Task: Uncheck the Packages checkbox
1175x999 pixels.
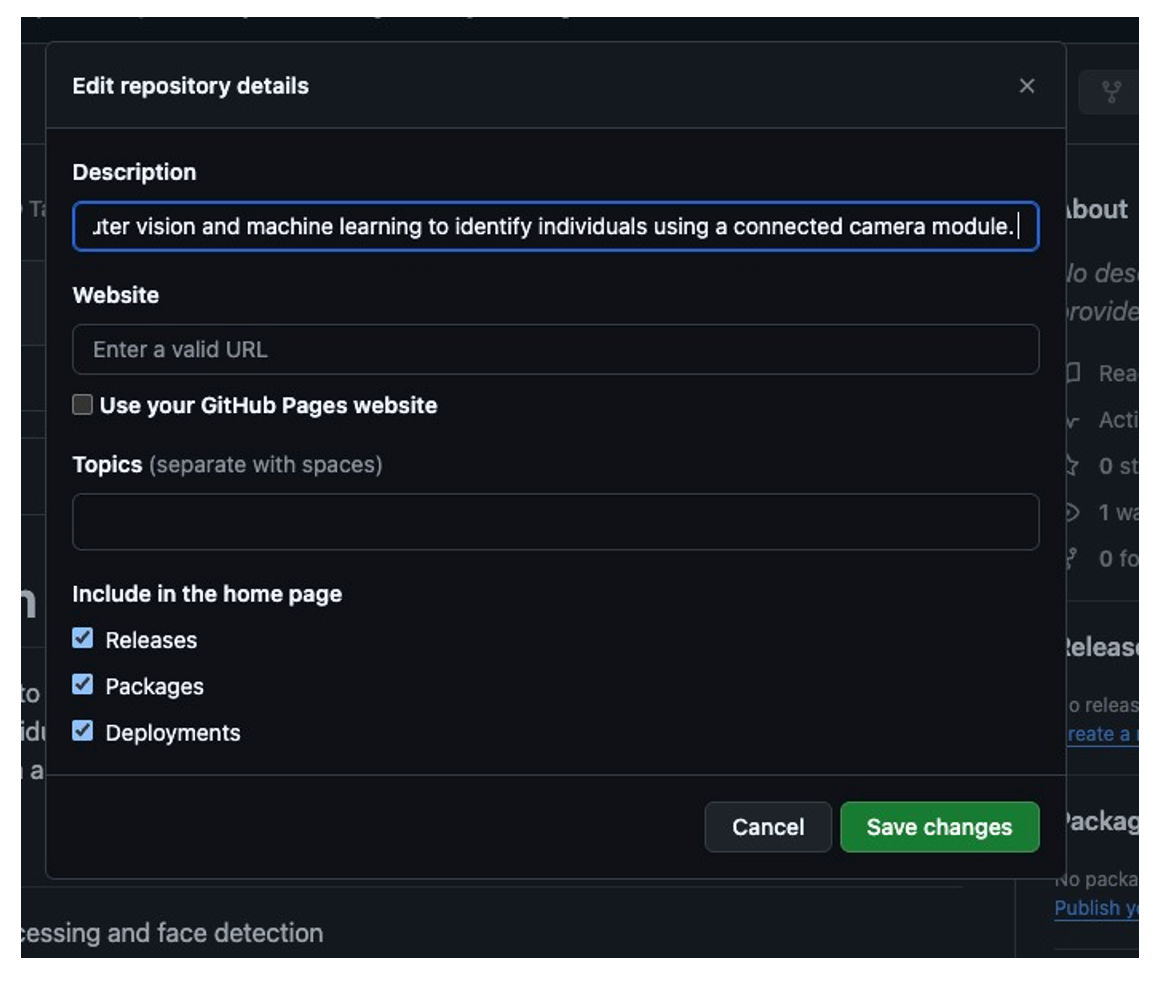Action: (83, 686)
